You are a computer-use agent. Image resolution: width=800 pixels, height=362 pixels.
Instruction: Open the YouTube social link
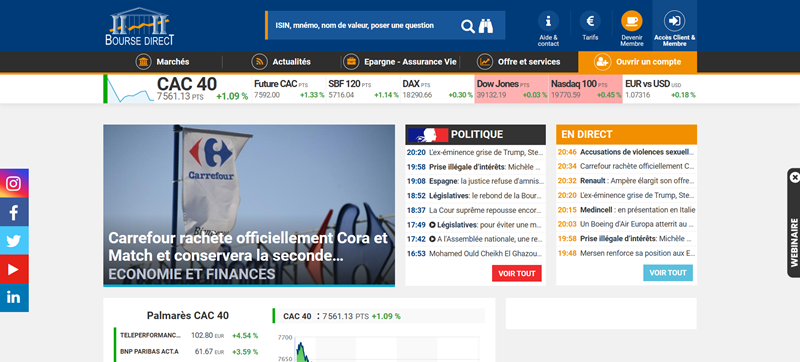pos(14,269)
